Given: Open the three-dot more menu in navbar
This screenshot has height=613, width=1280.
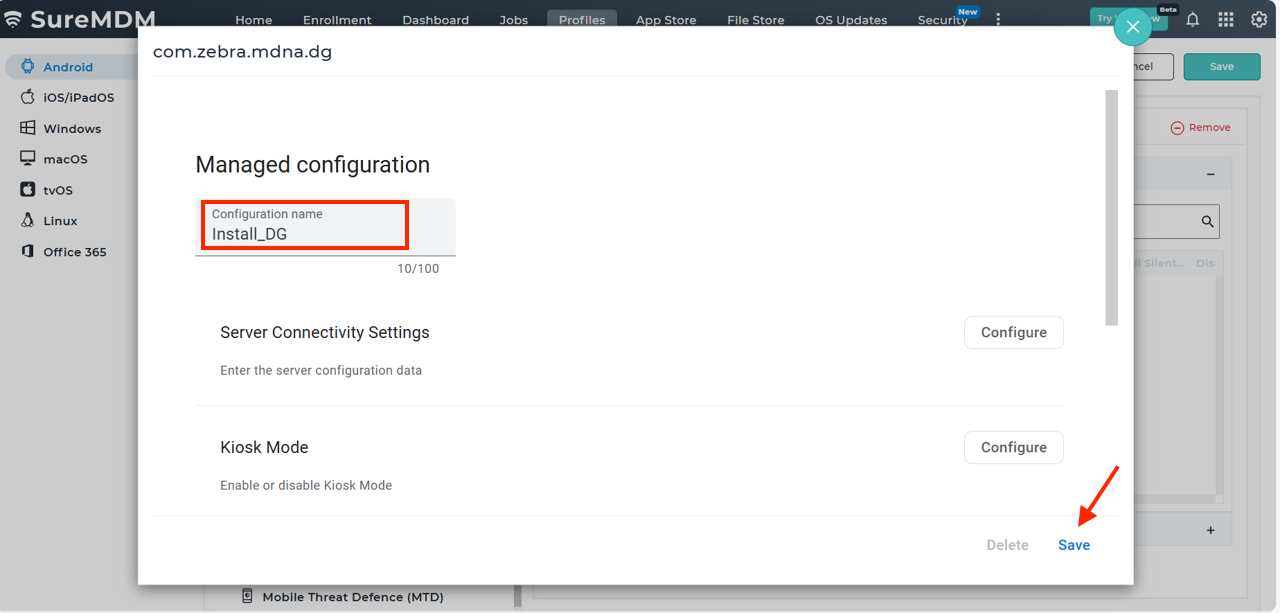Looking at the screenshot, I should (x=997, y=20).
